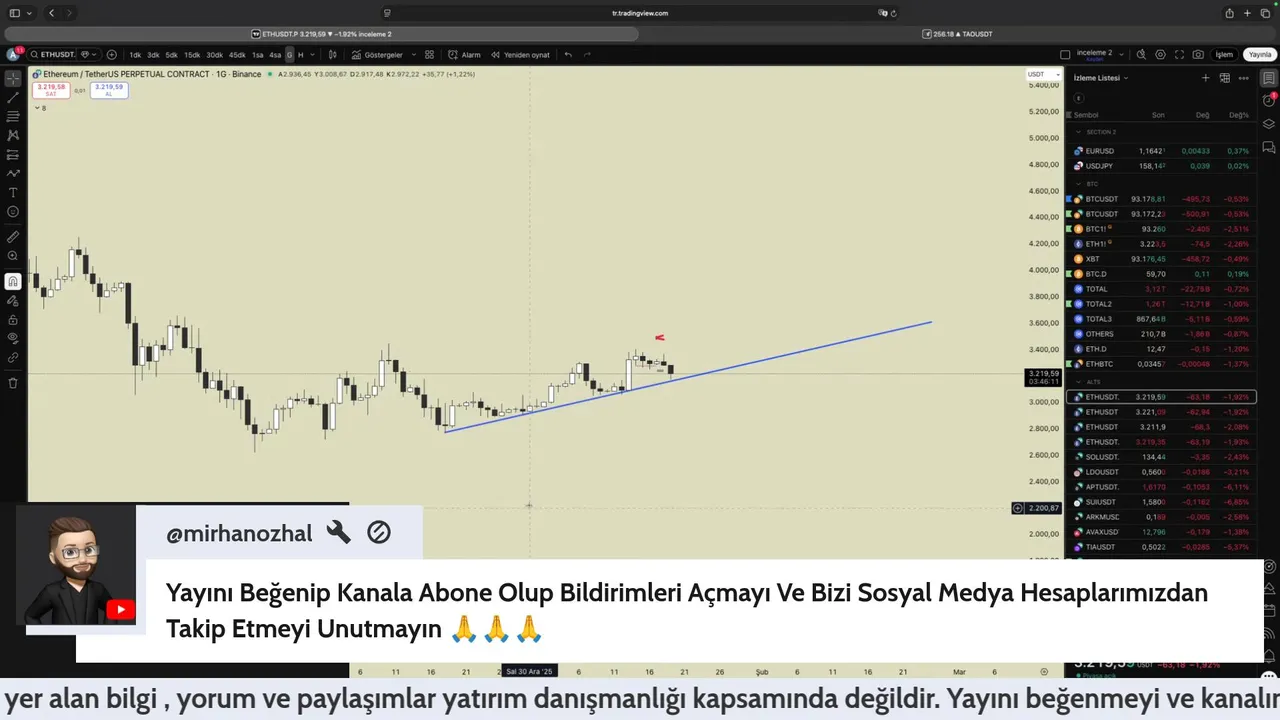The height and width of the screenshot is (720, 1280).
Task: Click the add symbol compare plus icon
Action: 111,54
